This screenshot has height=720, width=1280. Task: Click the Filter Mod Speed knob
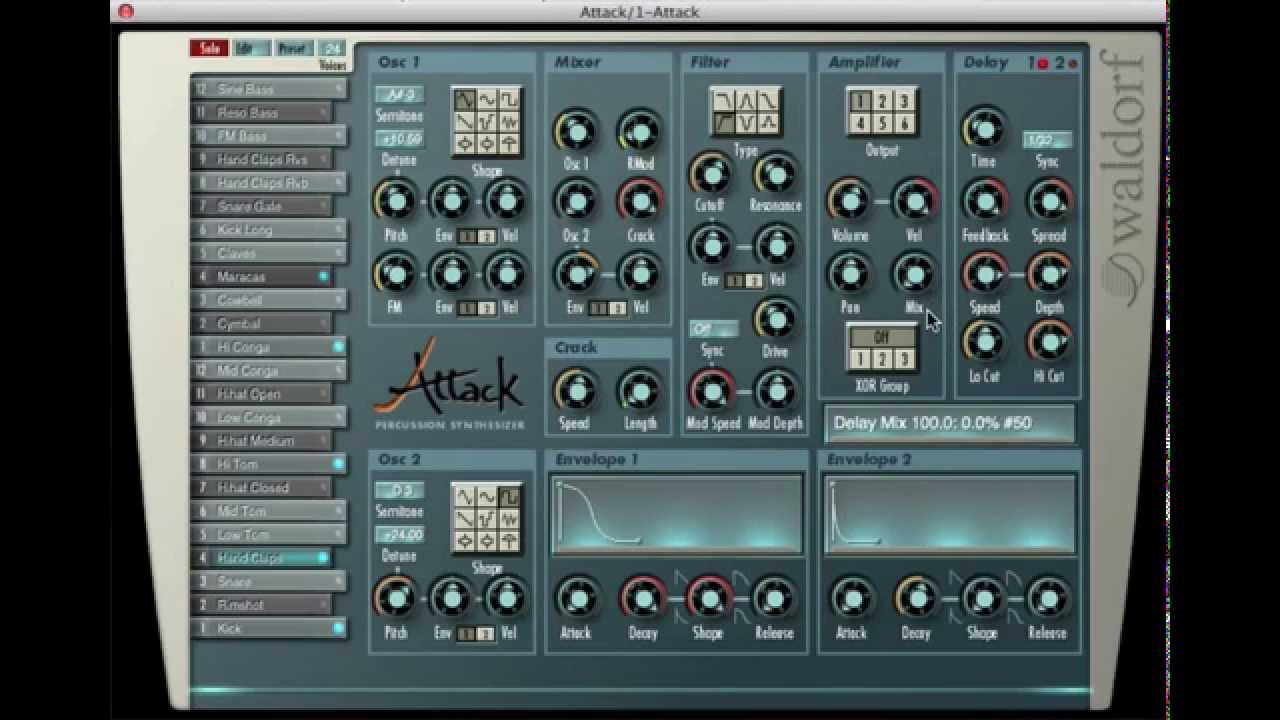[x=712, y=390]
